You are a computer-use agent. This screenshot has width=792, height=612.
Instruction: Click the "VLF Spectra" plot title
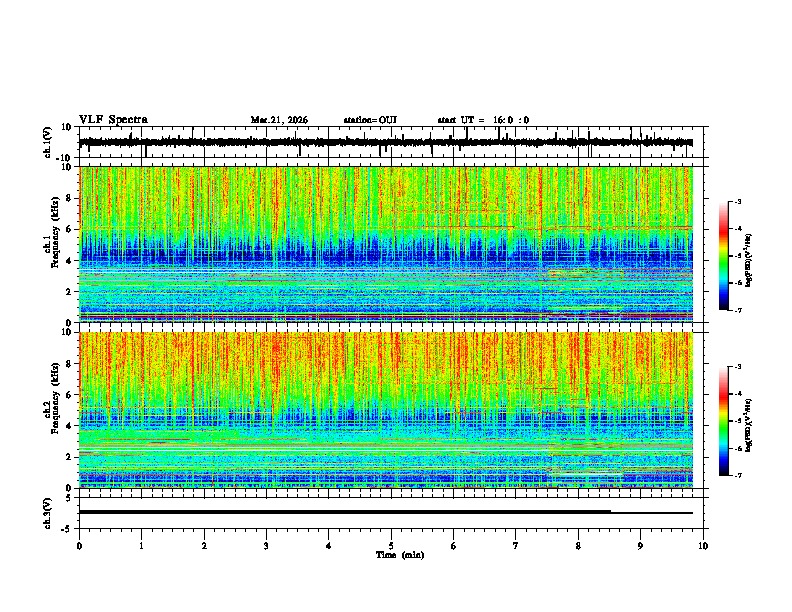(x=113, y=120)
